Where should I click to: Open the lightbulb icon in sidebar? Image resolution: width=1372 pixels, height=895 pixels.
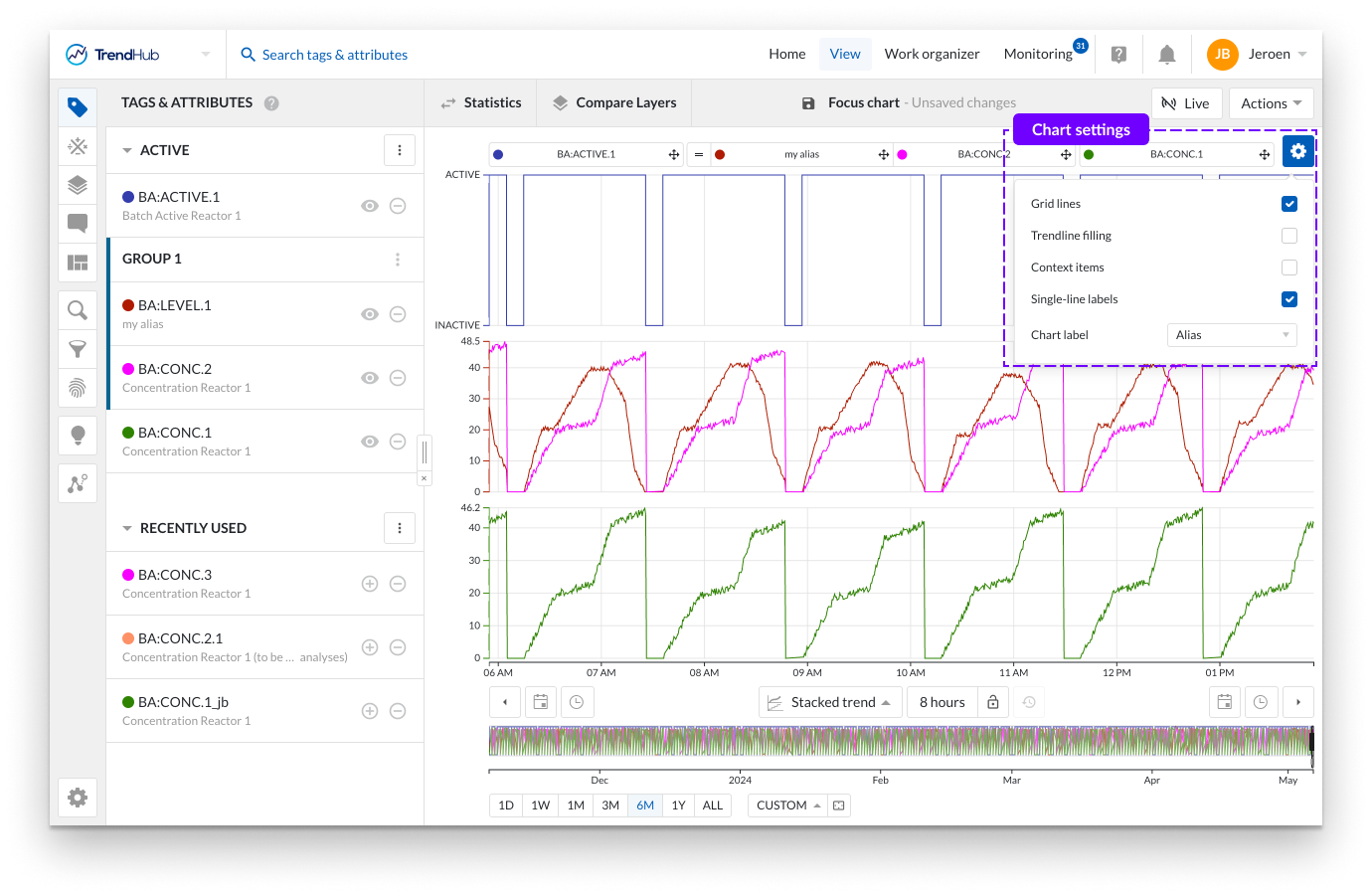tap(78, 435)
